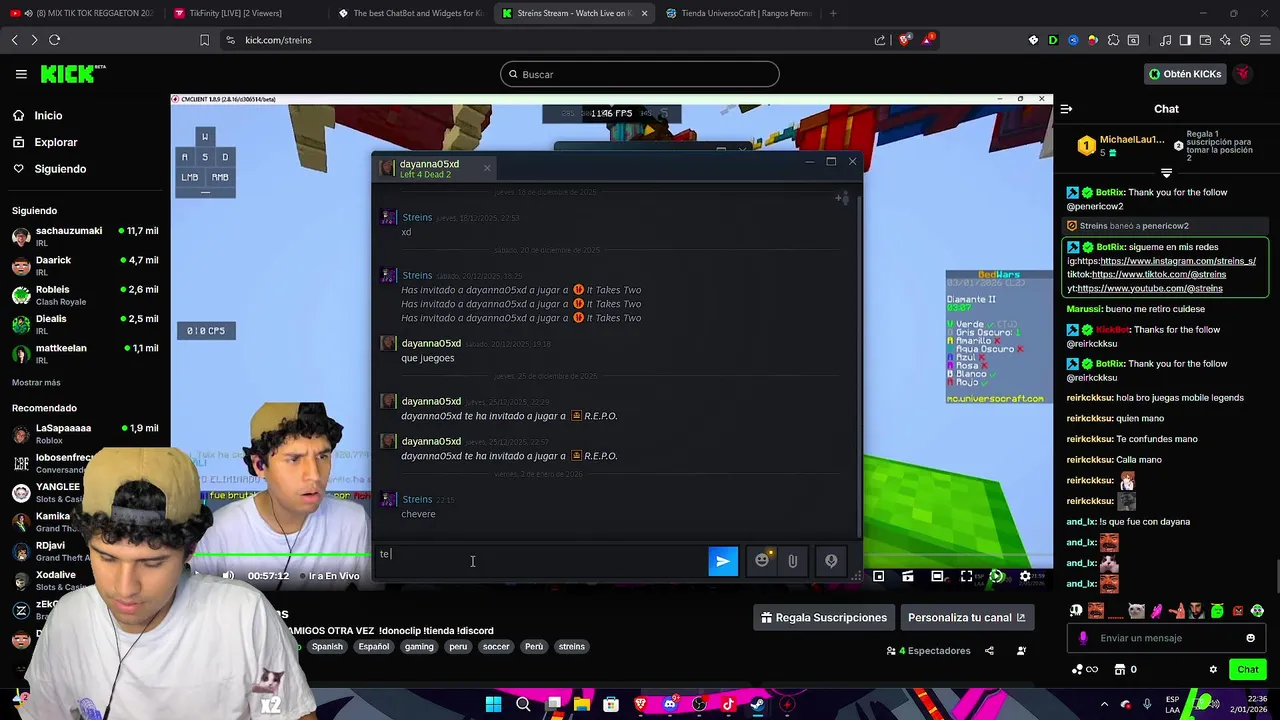Send the Steam chat message with arrow button
The width and height of the screenshot is (1280, 720).
723,561
